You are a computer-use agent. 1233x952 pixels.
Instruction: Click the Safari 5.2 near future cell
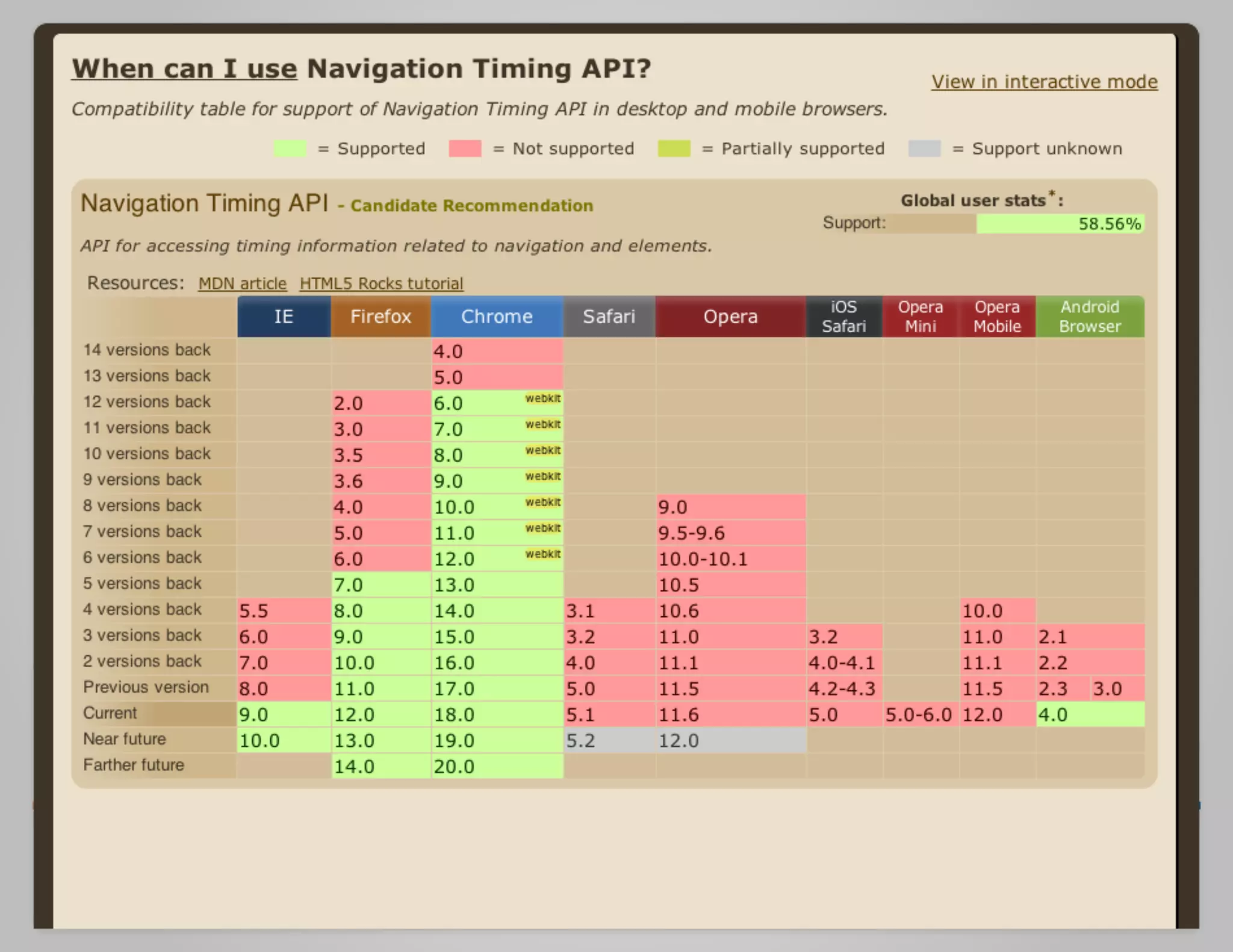click(609, 740)
